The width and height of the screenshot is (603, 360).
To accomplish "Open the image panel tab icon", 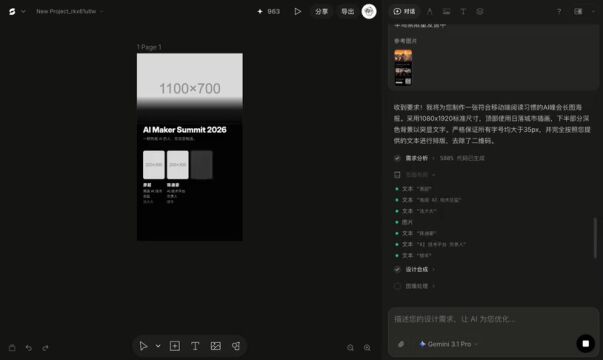I will [x=446, y=12].
